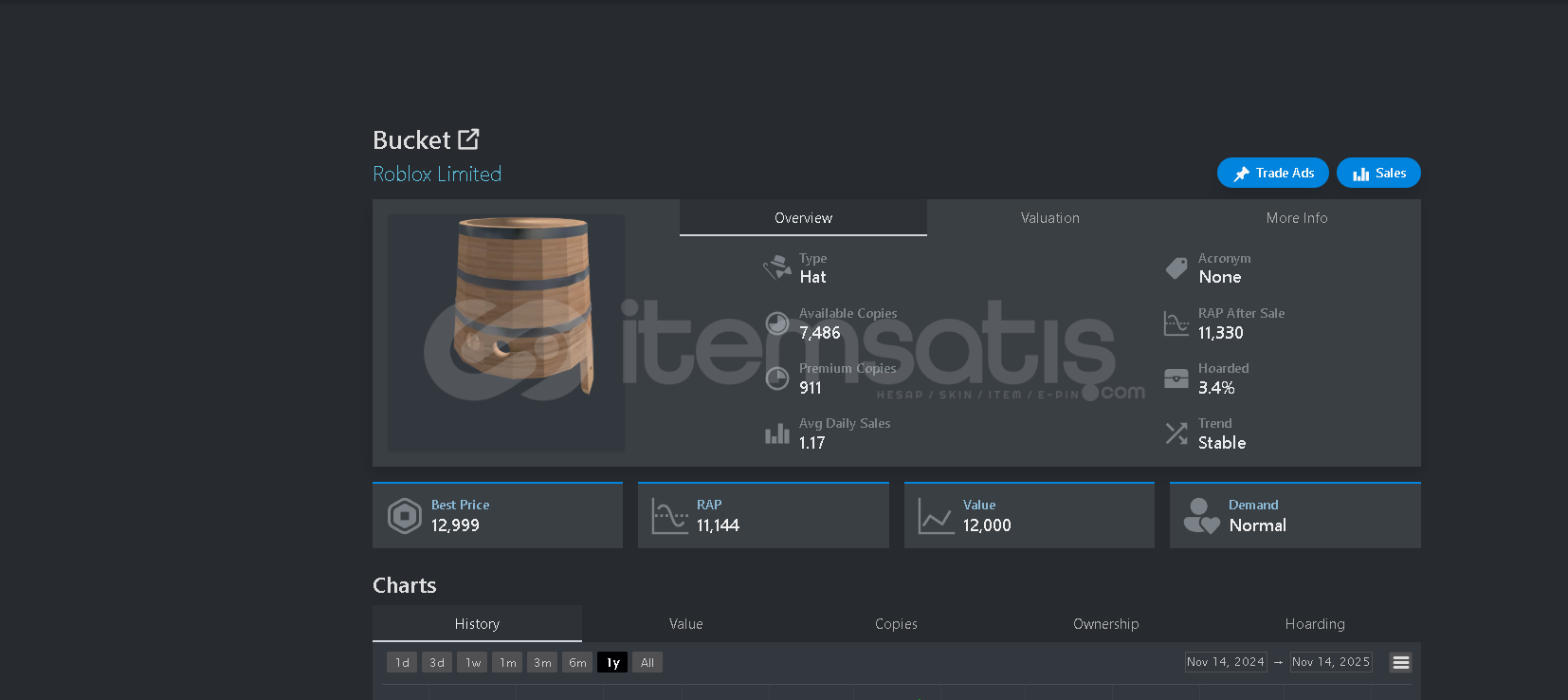Set chart range to 3m
Image resolution: width=1568 pixels, height=700 pixels.
pos(542,662)
